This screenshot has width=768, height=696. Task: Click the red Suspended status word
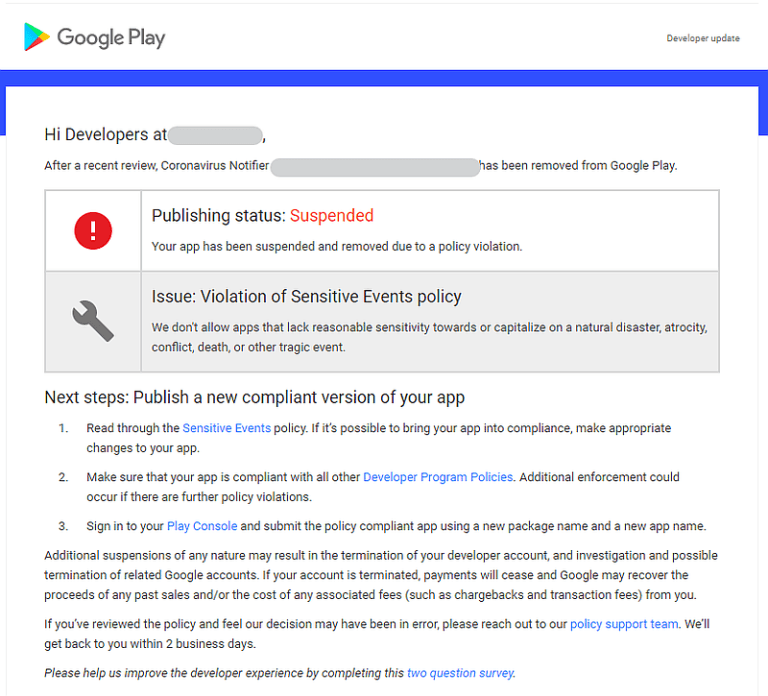[332, 216]
